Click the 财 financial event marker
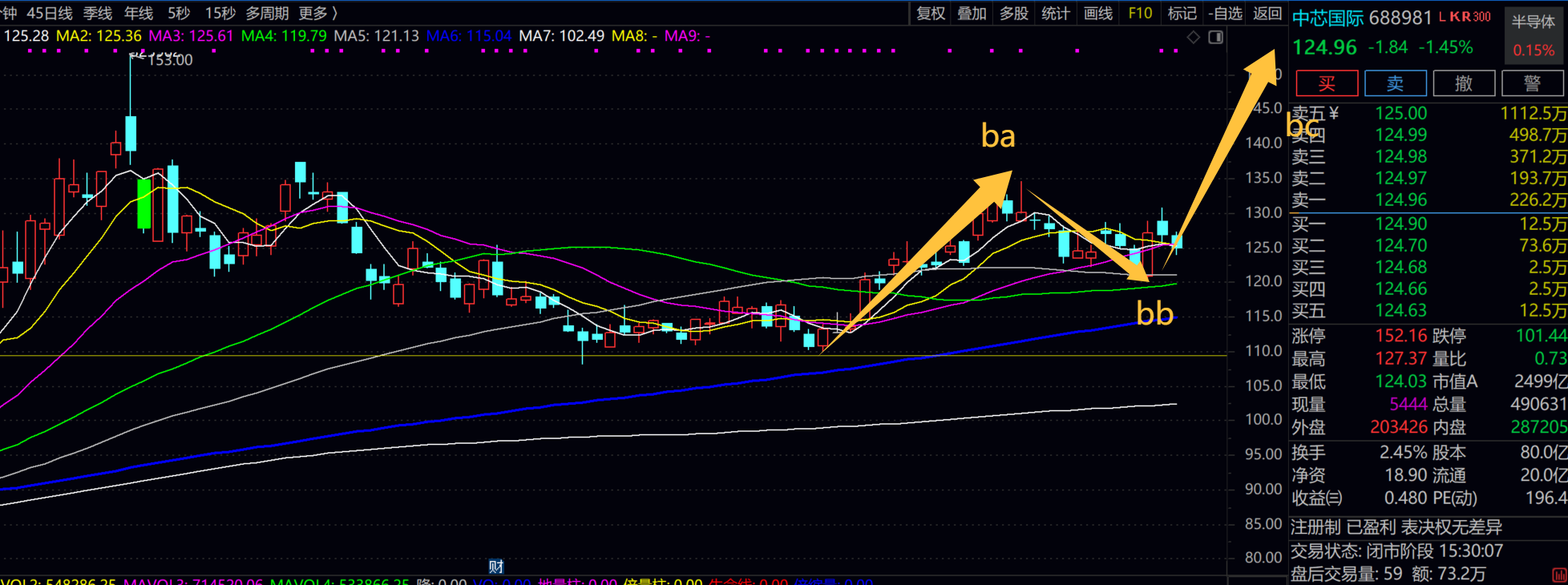The height and width of the screenshot is (585, 1568). click(496, 567)
